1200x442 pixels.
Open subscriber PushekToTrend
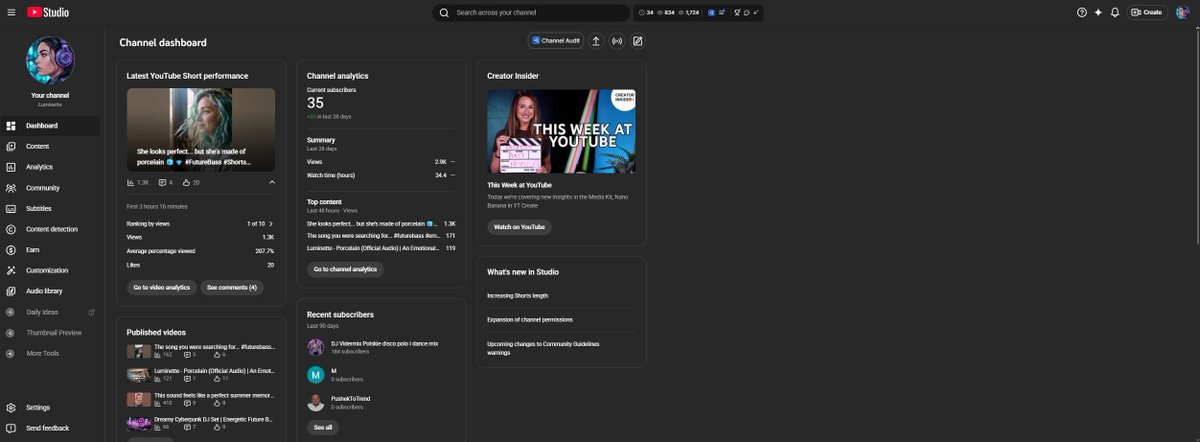pos(350,398)
